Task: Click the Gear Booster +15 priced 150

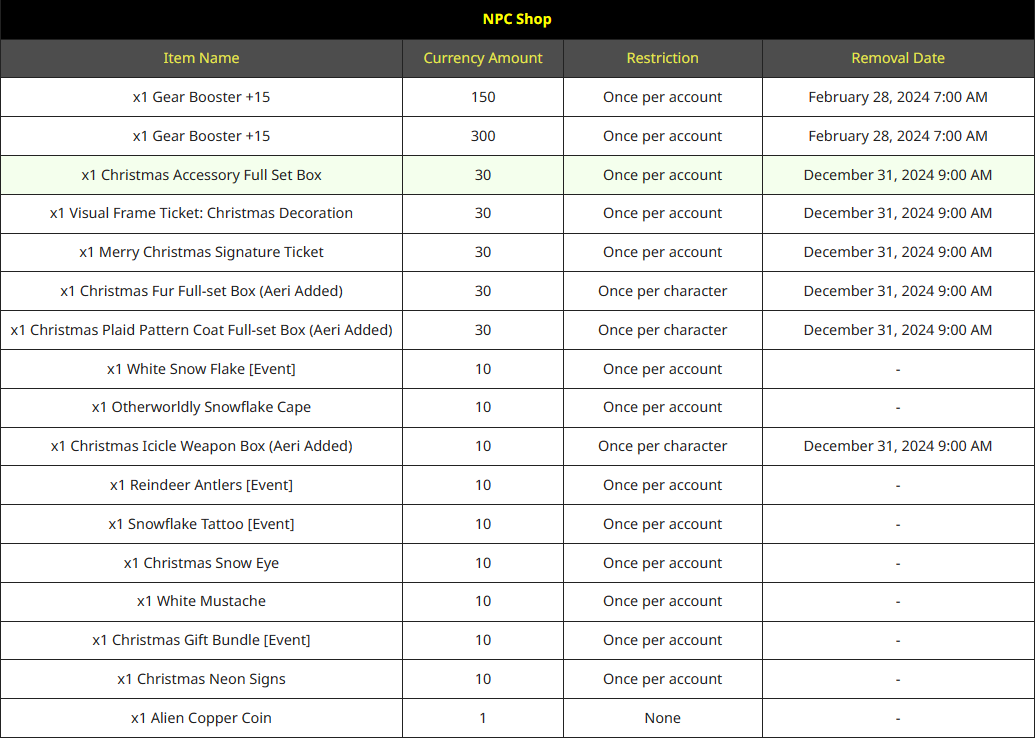Action: point(201,97)
